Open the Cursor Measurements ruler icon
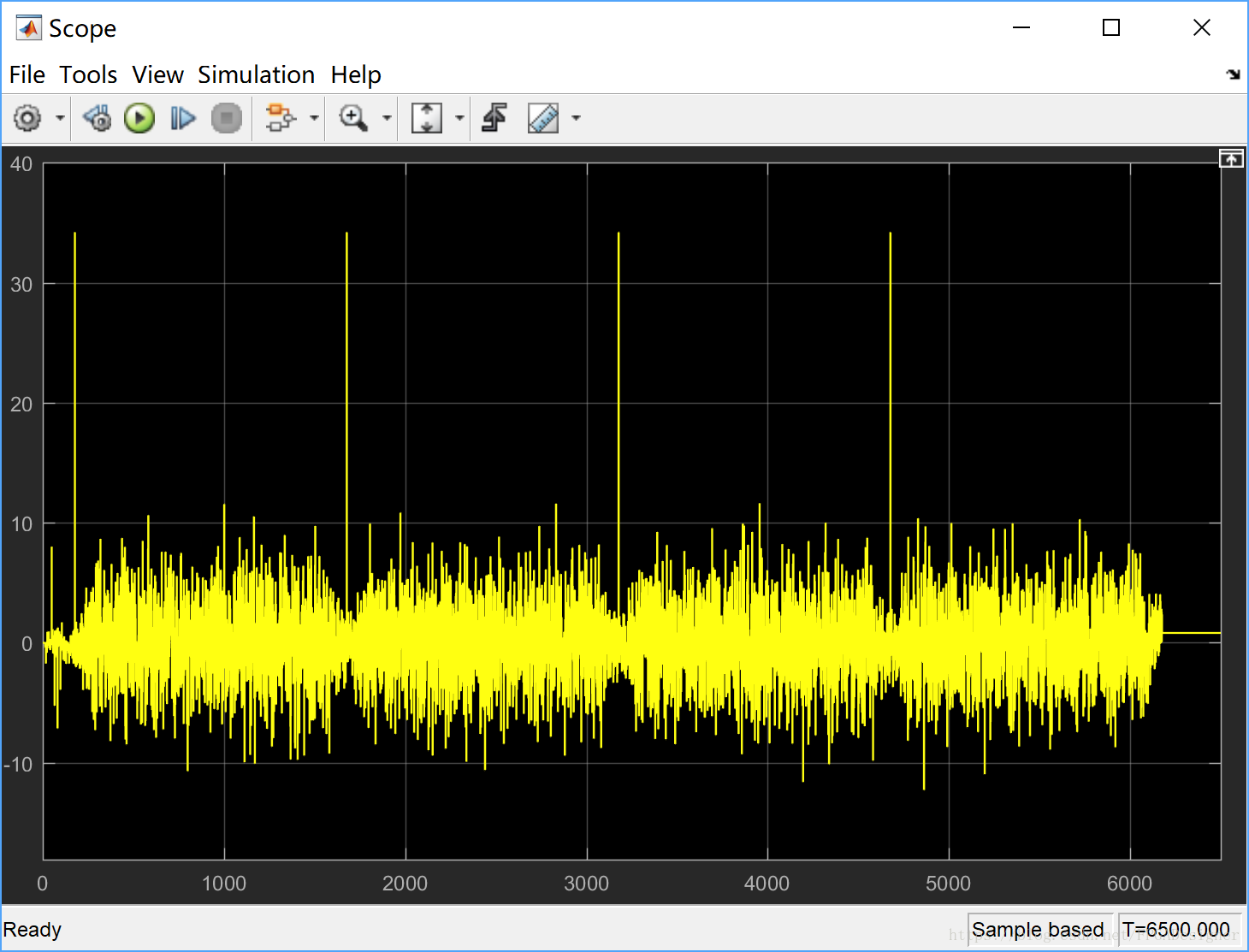Viewport: 1249px width, 952px height. pyautogui.click(x=543, y=118)
